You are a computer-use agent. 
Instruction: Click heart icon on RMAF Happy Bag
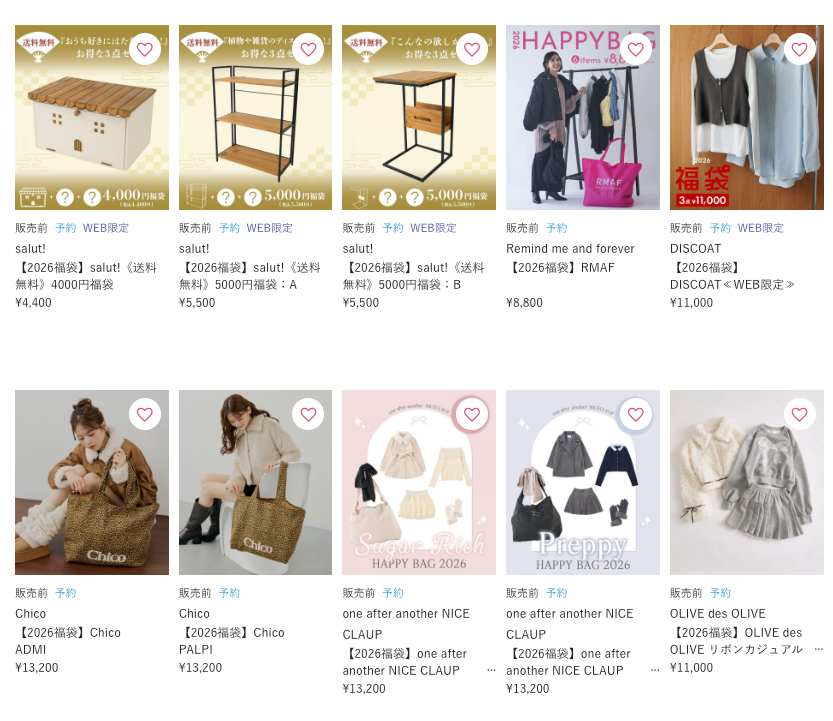tap(635, 49)
